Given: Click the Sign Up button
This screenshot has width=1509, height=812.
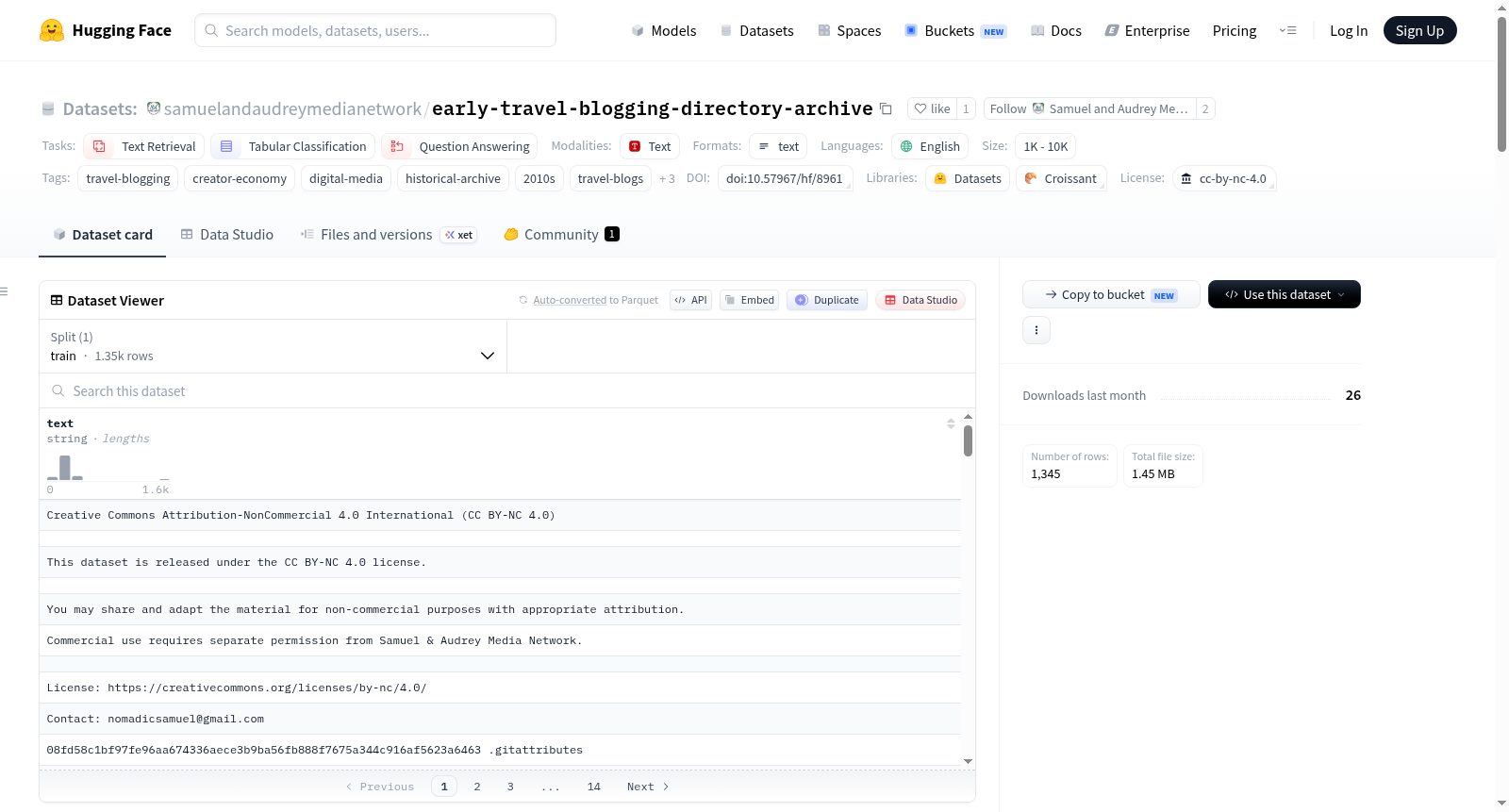Looking at the screenshot, I should (1419, 30).
